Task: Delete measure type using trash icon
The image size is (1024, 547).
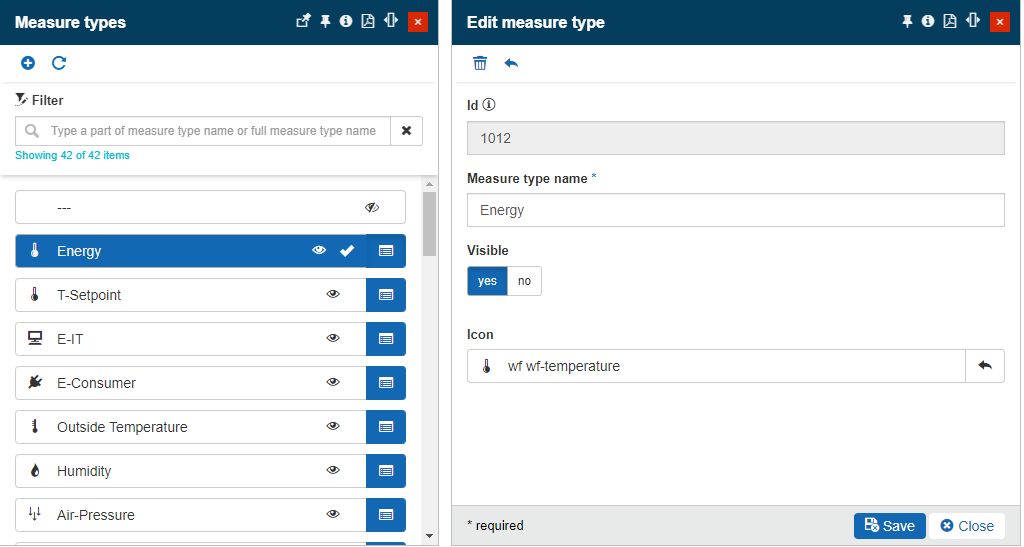Action: [480, 63]
